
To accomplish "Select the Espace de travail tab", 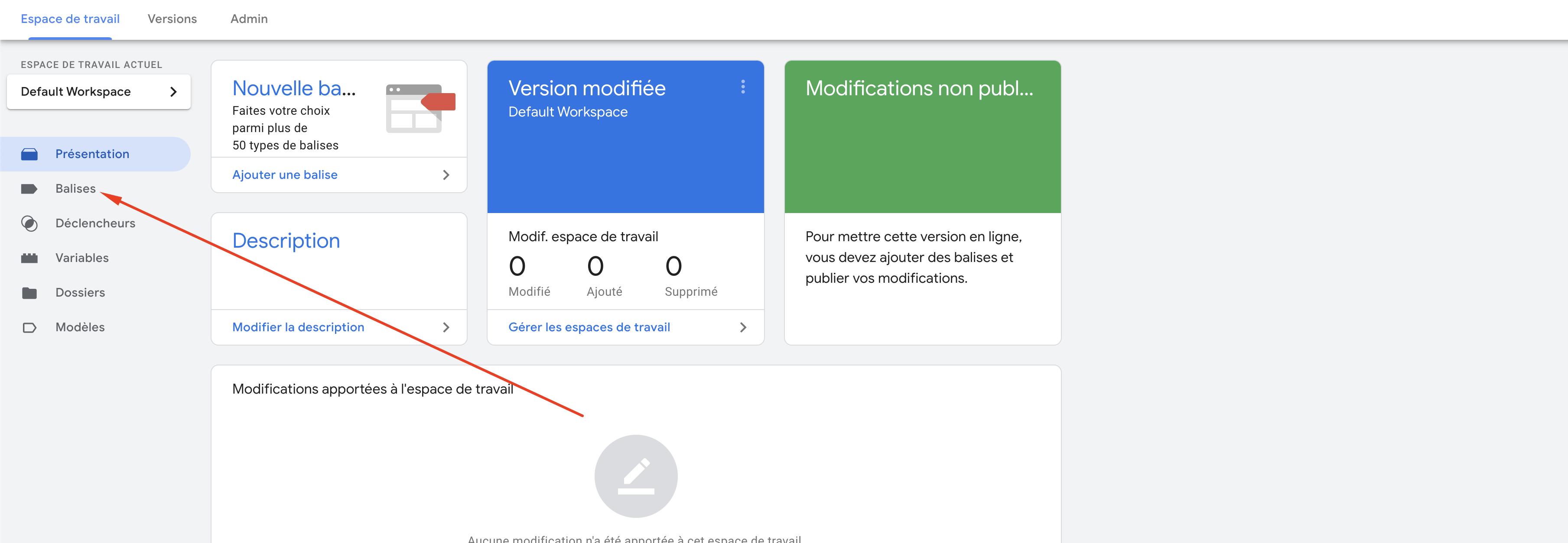I will coord(70,19).
